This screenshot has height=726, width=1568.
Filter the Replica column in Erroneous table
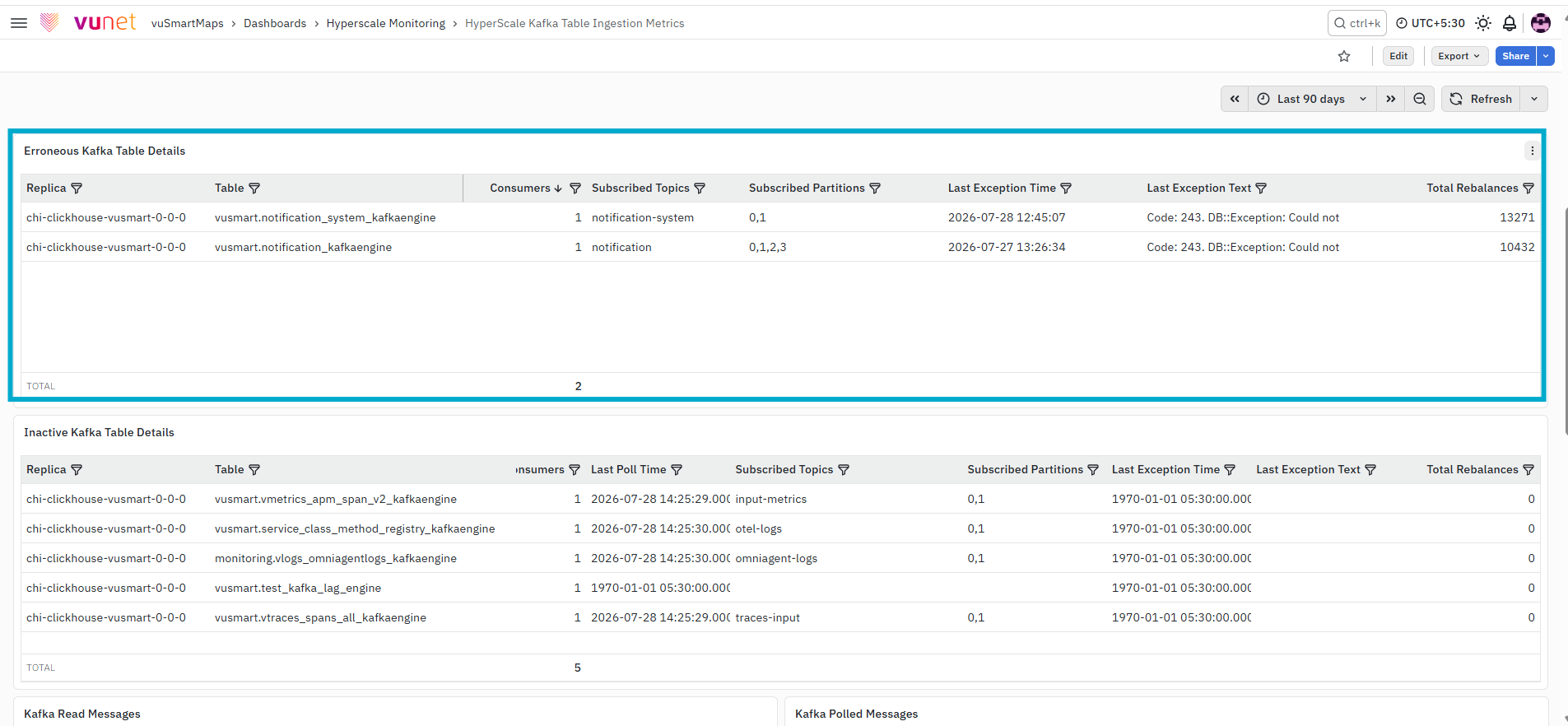pos(77,188)
